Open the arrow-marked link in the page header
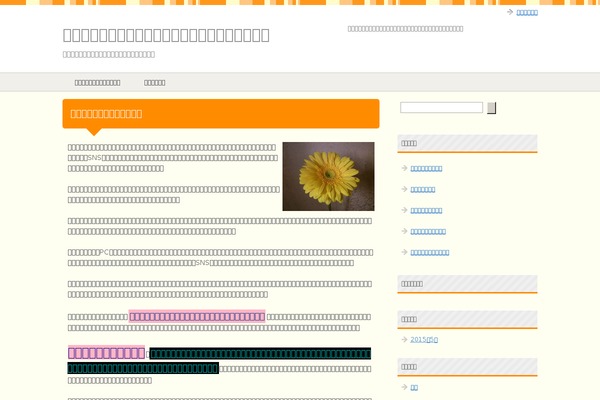This screenshot has width=600, height=400. [527, 13]
